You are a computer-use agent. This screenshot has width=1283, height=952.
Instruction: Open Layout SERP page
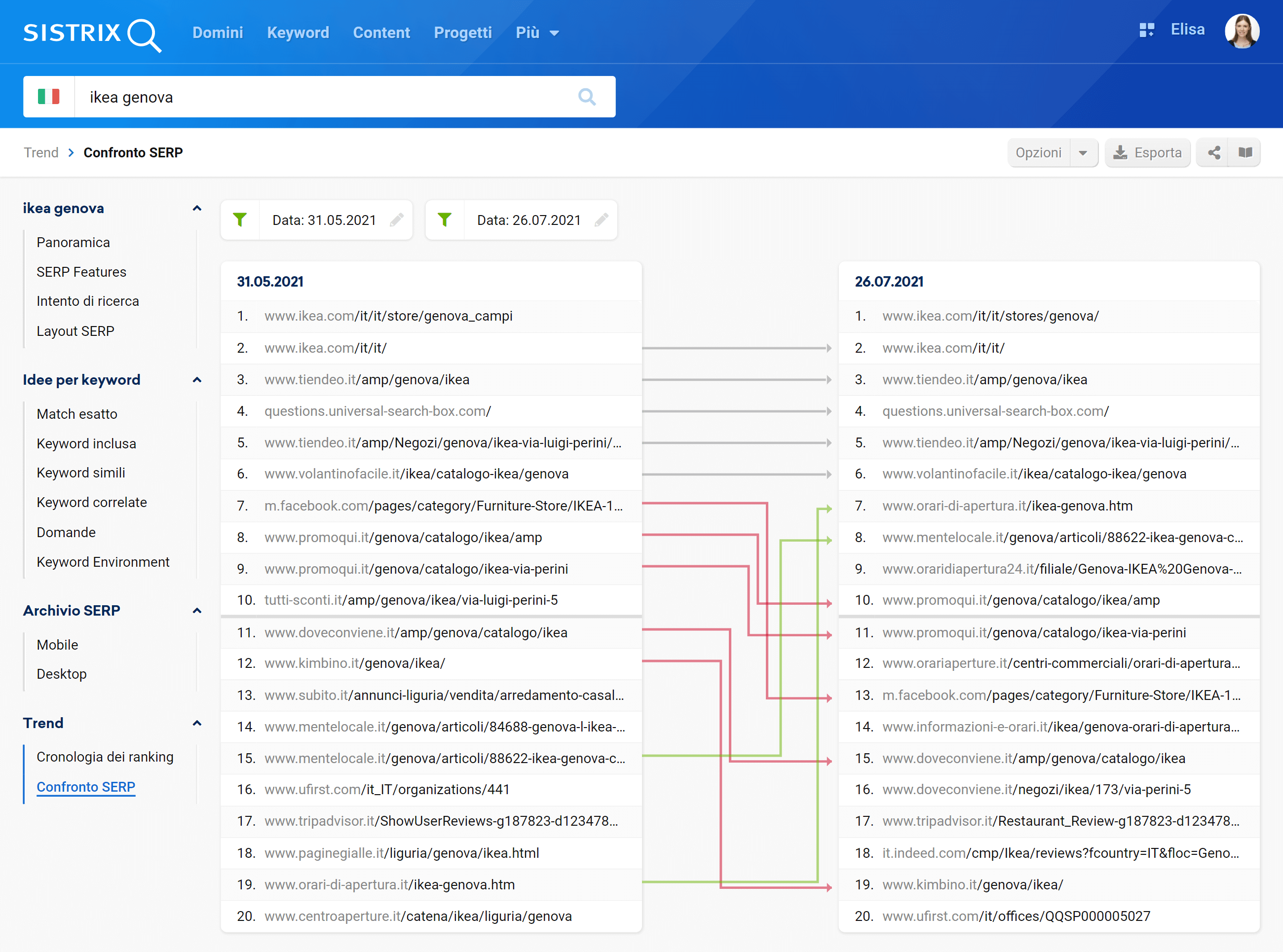(x=75, y=331)
